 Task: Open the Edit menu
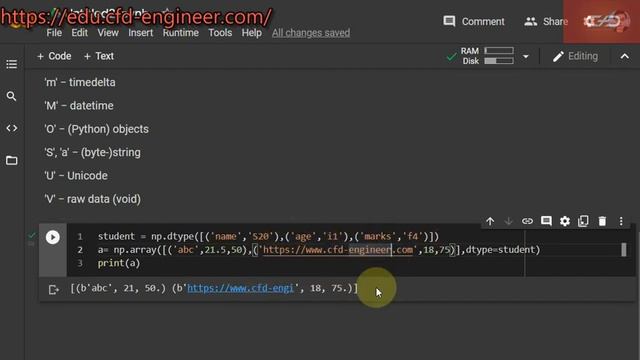point(80,33)
